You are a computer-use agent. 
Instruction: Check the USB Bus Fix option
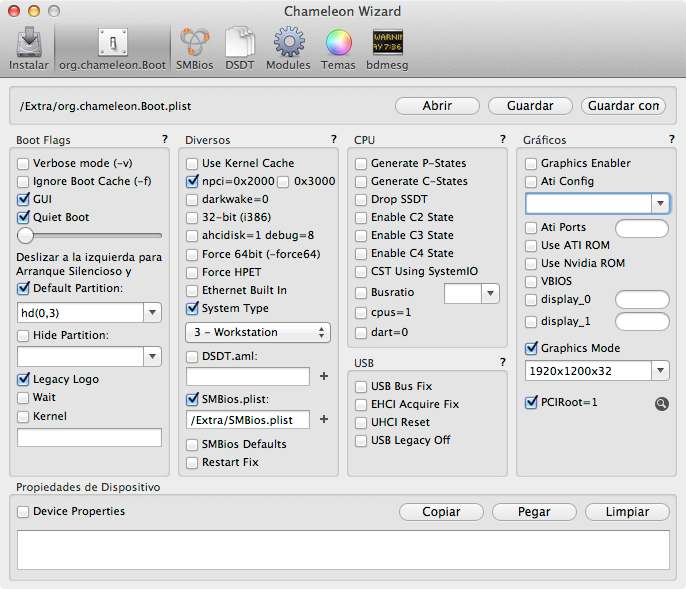[361, 387]
